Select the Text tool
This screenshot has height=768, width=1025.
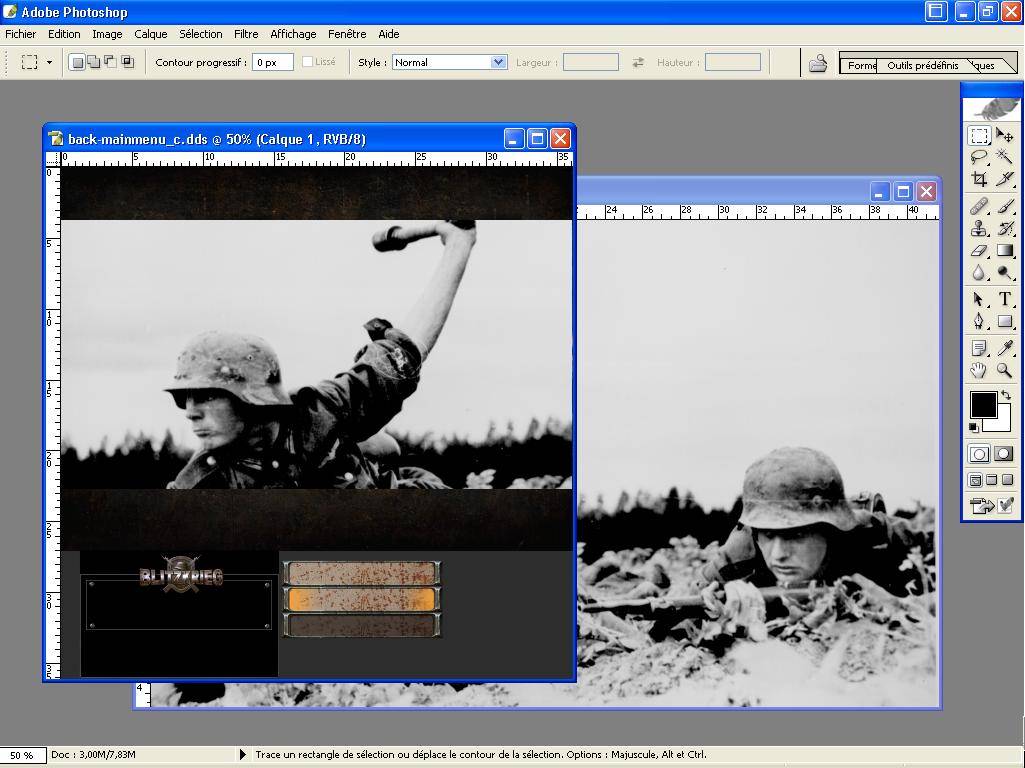coord(1004,299)
